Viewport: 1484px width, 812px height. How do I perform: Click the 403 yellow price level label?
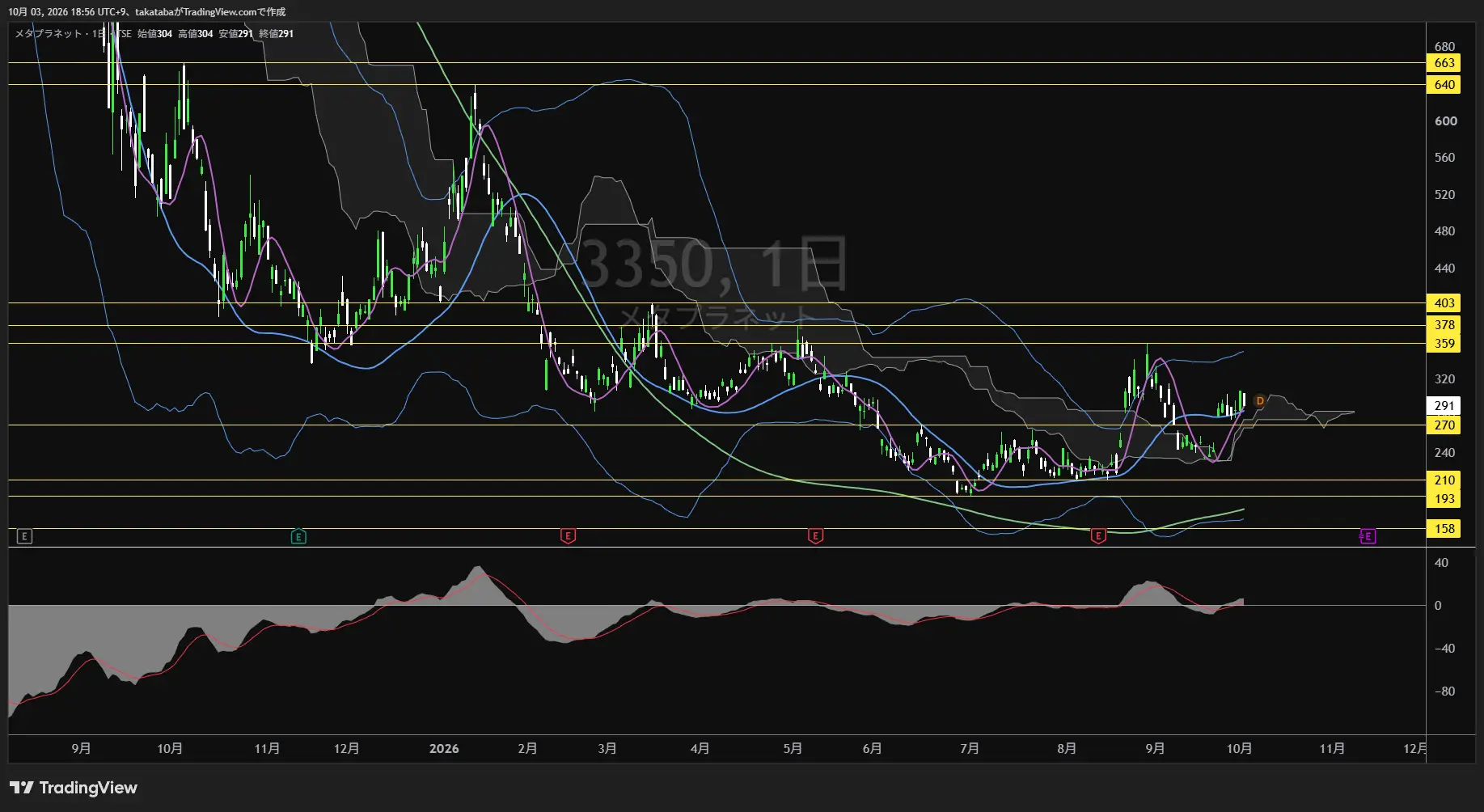[x=1444, y=303]
